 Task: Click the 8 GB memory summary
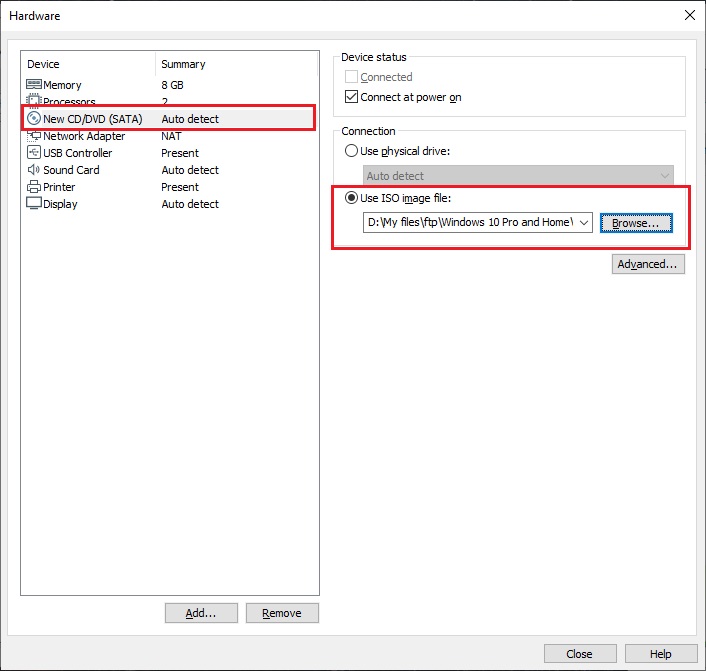172,85
